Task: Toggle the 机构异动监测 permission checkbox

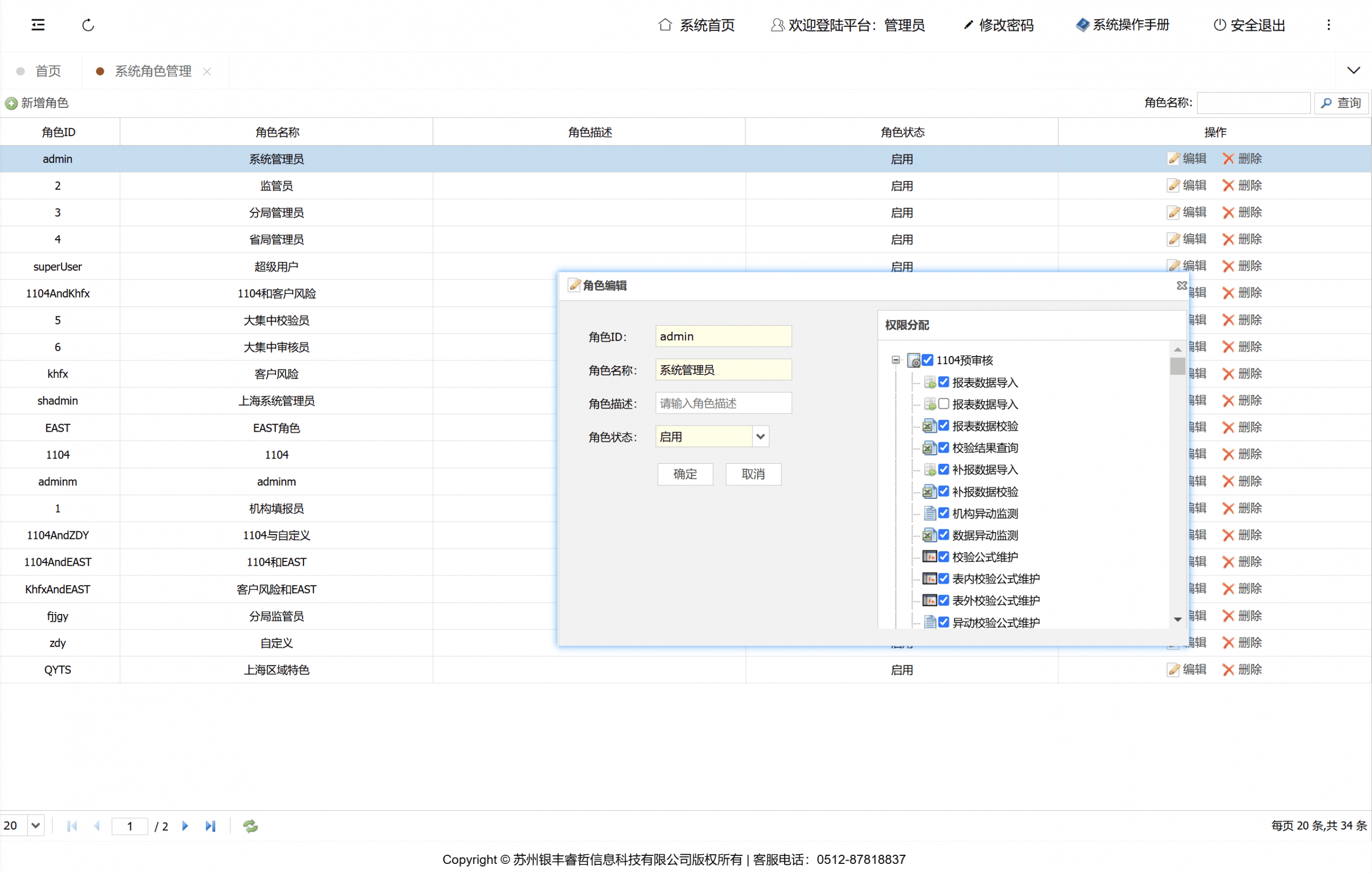Action: click(x=944, y=513)
